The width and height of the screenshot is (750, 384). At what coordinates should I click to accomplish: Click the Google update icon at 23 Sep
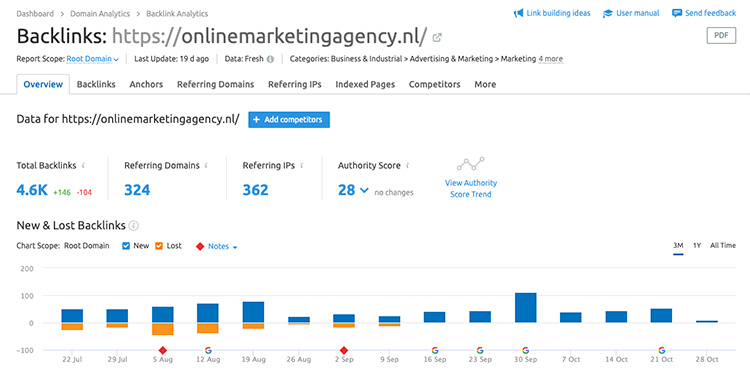480,351
